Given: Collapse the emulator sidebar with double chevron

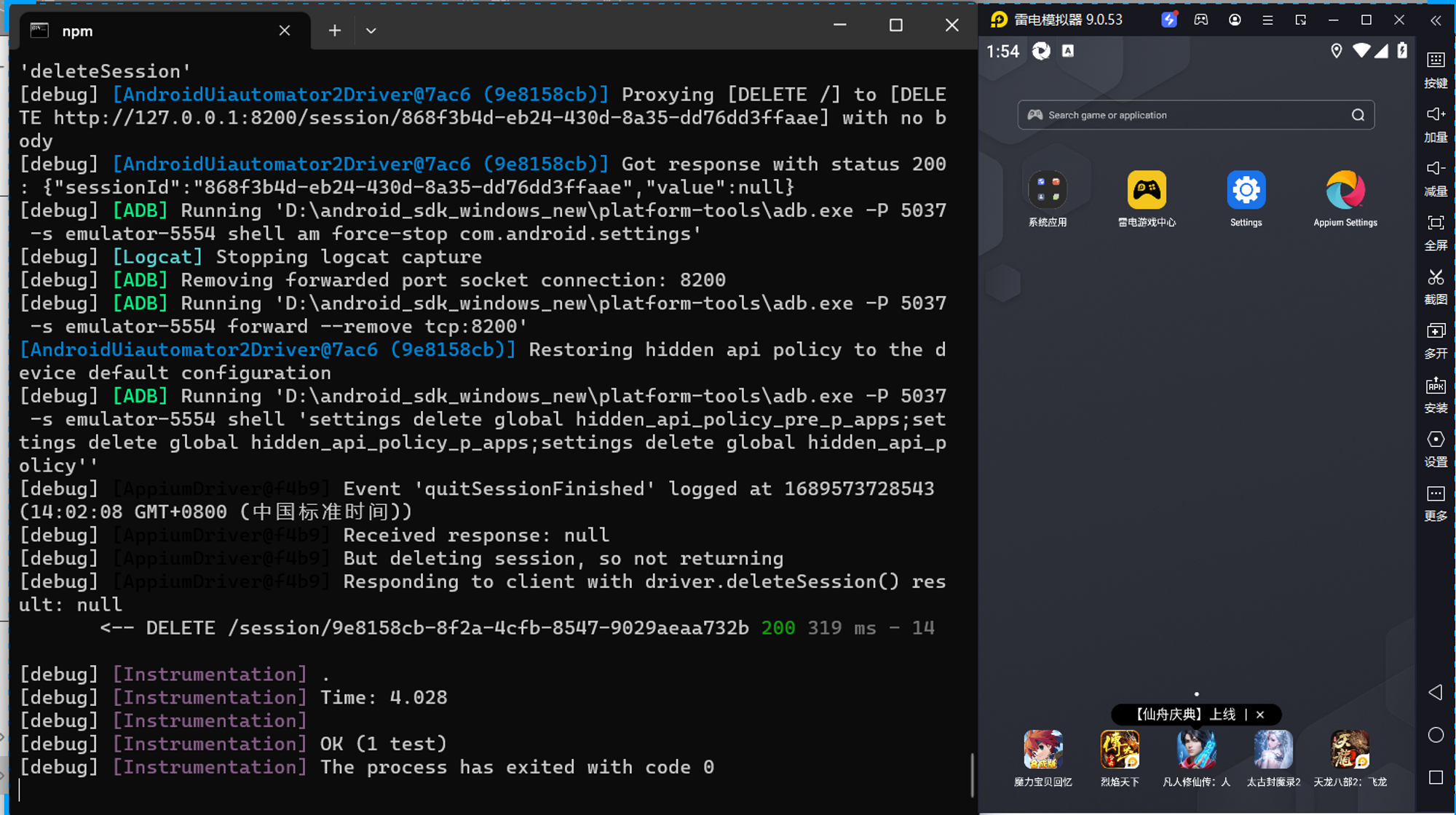Looking at the screenshot, I should click(x=1436, y=20).
